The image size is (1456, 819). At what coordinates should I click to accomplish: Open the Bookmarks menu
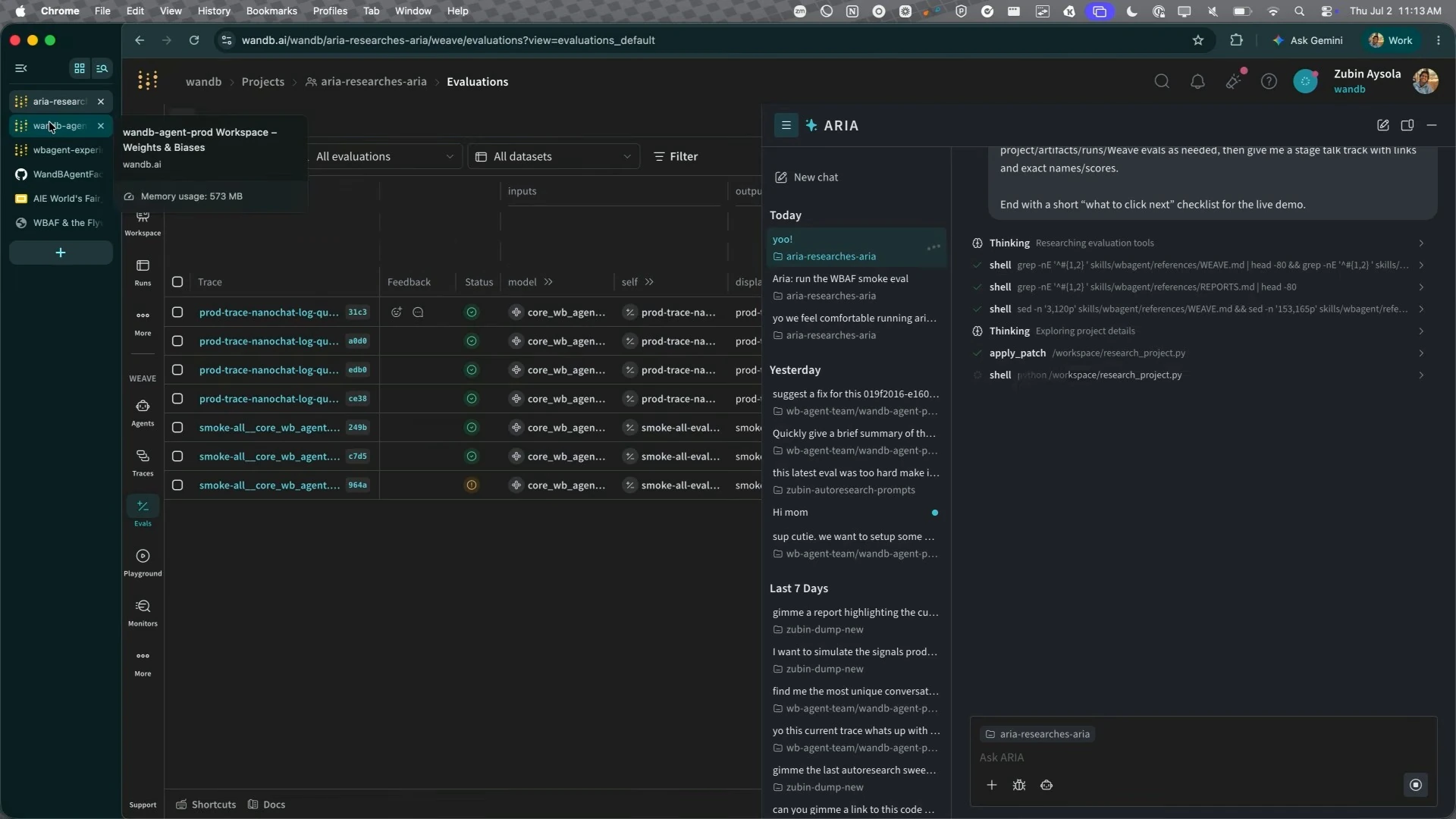click(x=271, y=11)
